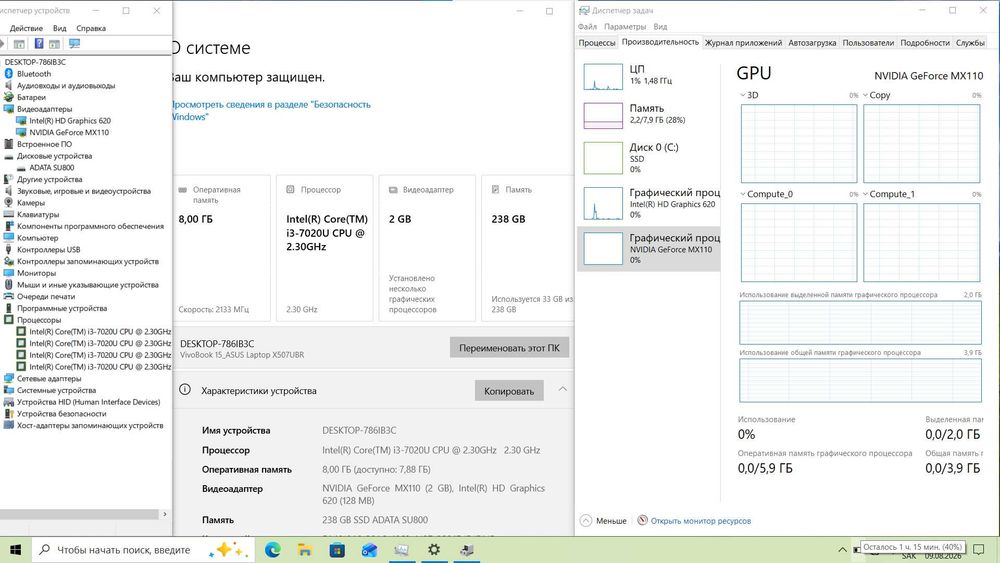Open Справка menu in Device Manager
This screenshot has width=1000, height=563.
[x=91, y=28]
